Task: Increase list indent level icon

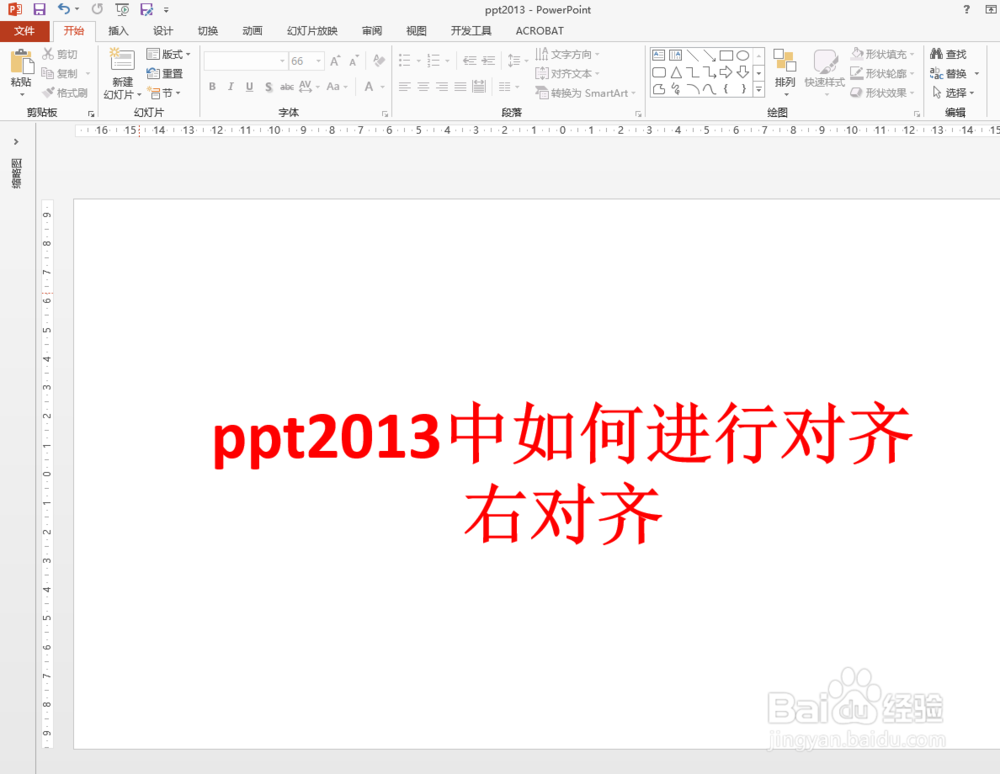Action: coord(489,61)
